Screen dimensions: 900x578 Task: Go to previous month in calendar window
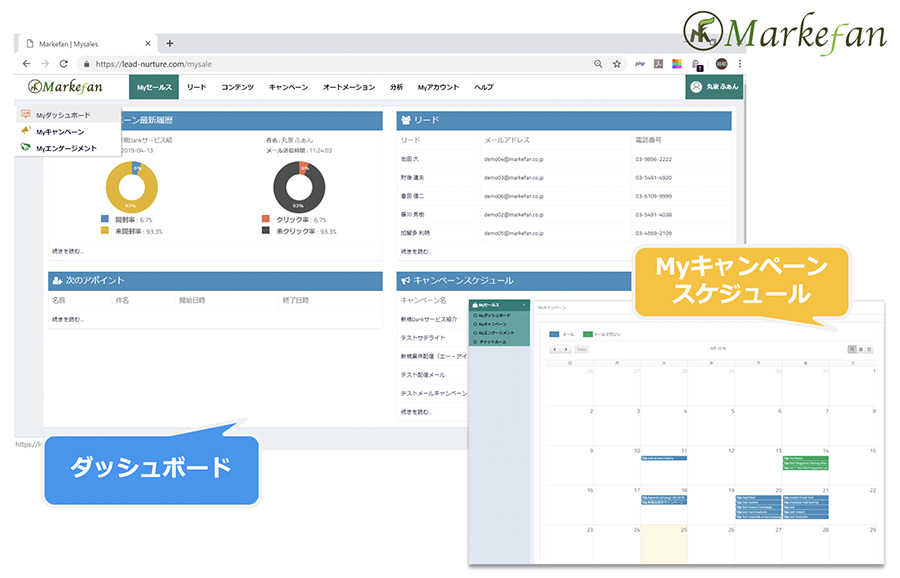coord(554,349)
